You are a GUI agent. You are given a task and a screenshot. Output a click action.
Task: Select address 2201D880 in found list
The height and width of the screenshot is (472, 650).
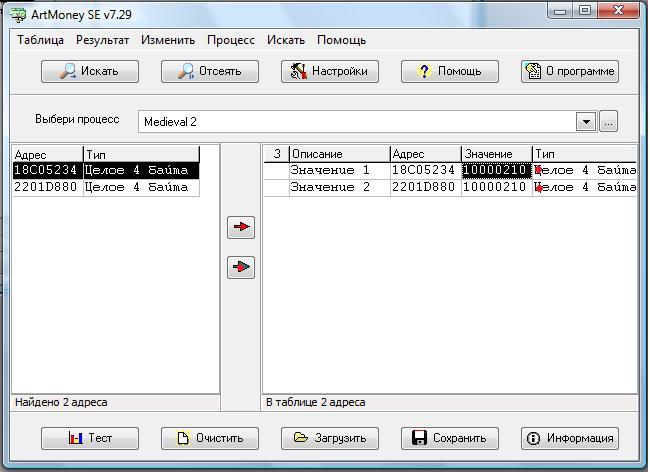point(45,187)
